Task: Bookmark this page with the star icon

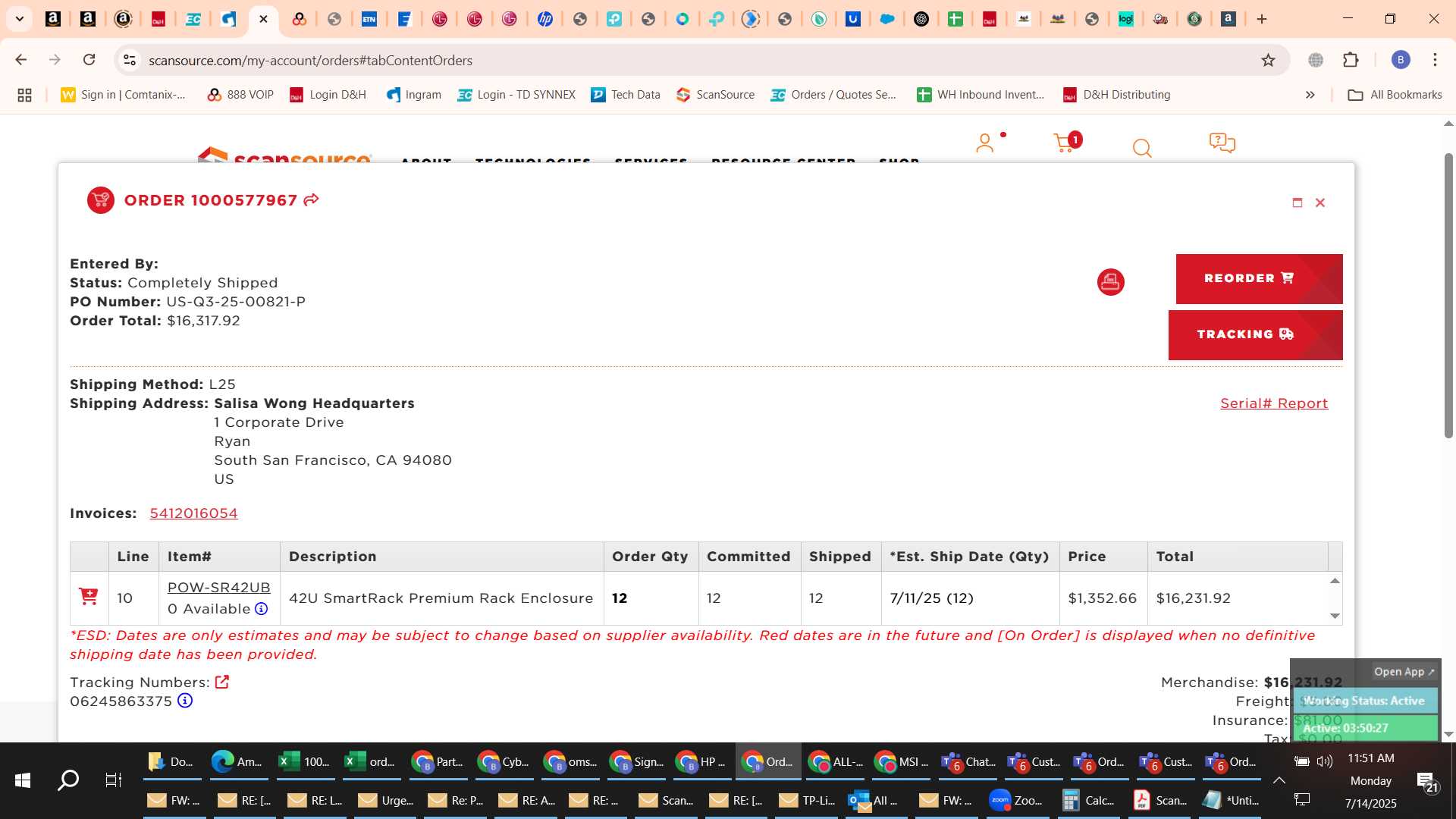Action: [1268, 60]
